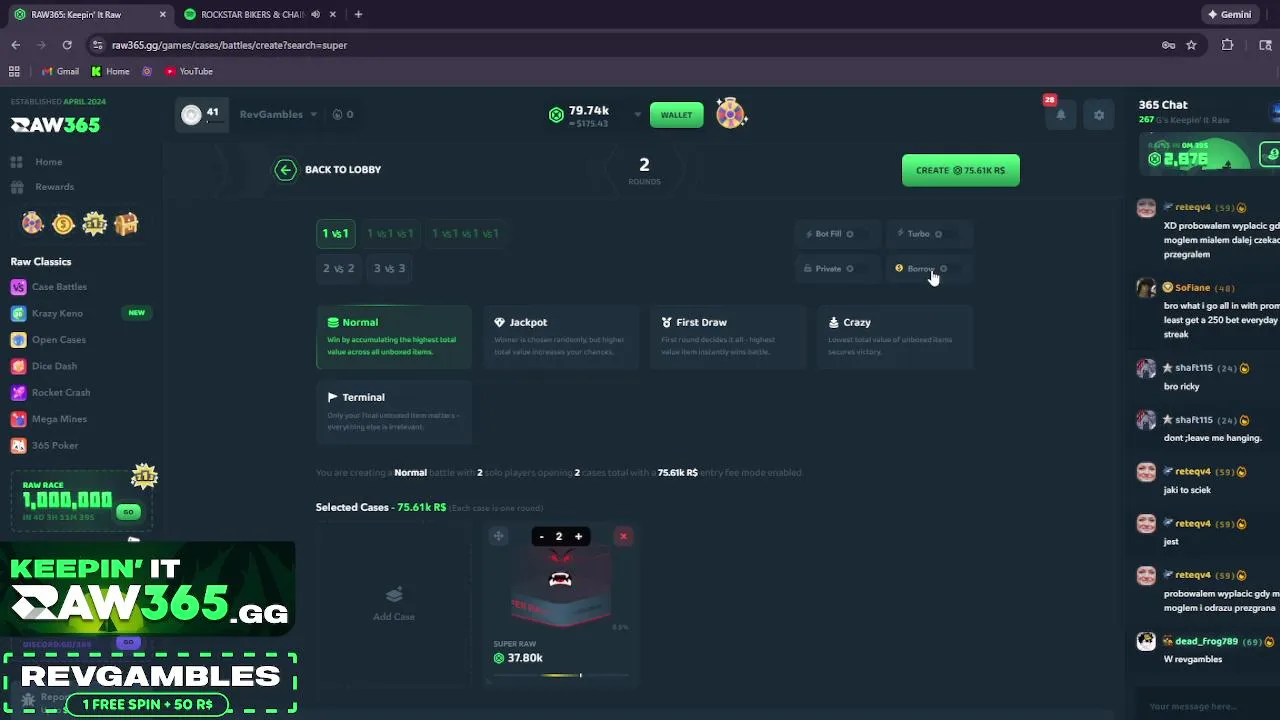The image size is (1280, 720).
Task: Open the Gmail bookmark
Action: pos(61,71)
